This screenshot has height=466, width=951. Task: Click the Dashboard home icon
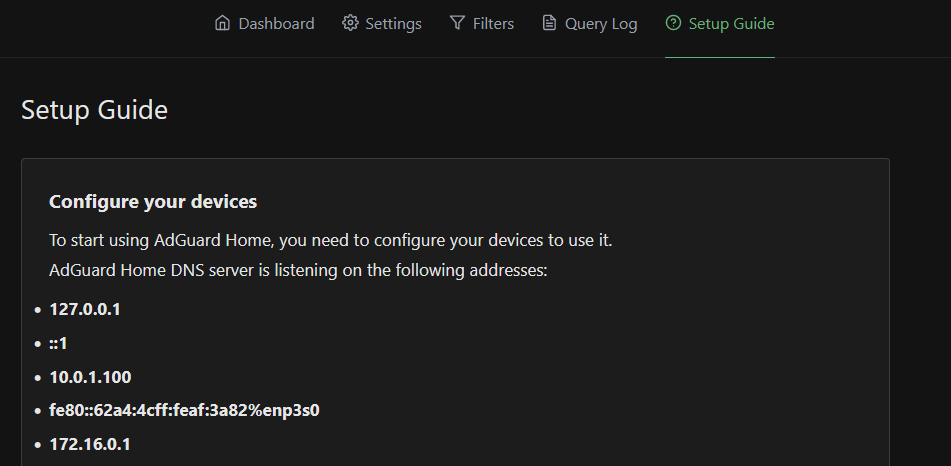[222, 23]
